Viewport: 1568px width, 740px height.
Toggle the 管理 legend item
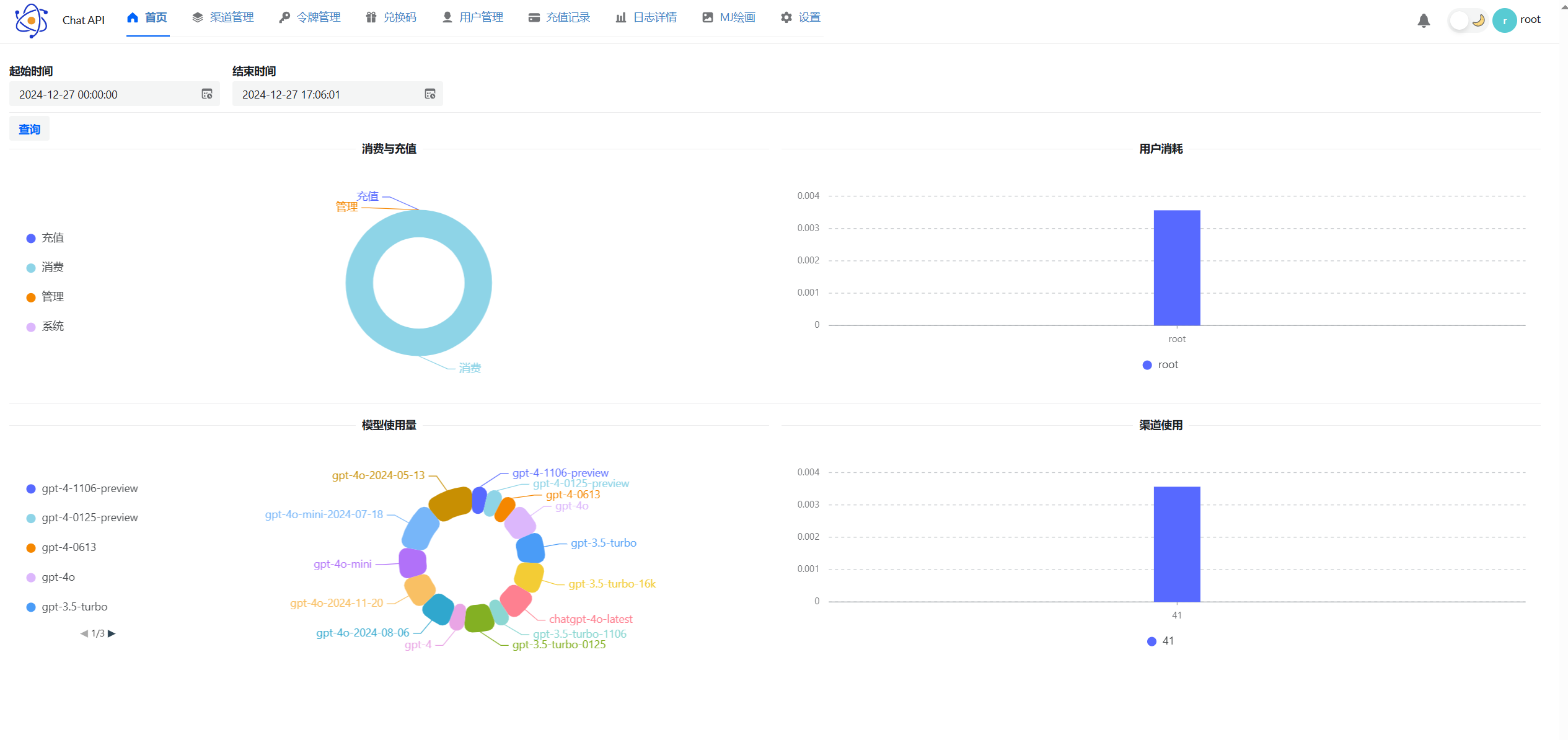[45, 297]
